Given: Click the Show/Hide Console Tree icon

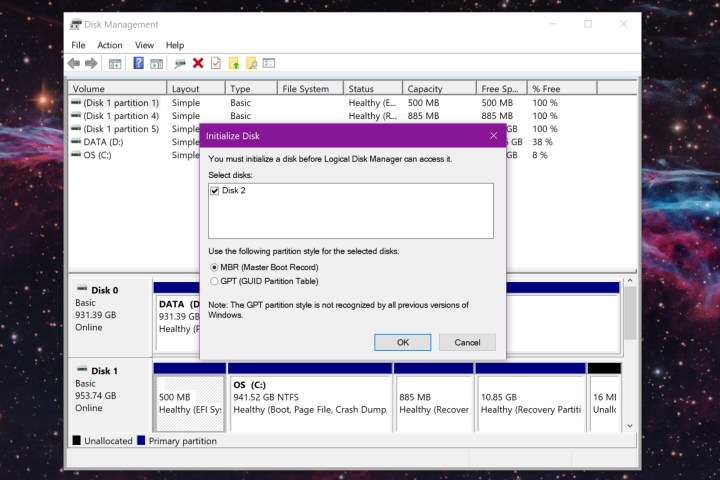Looking at the screenshot, I should click(115, 63).
